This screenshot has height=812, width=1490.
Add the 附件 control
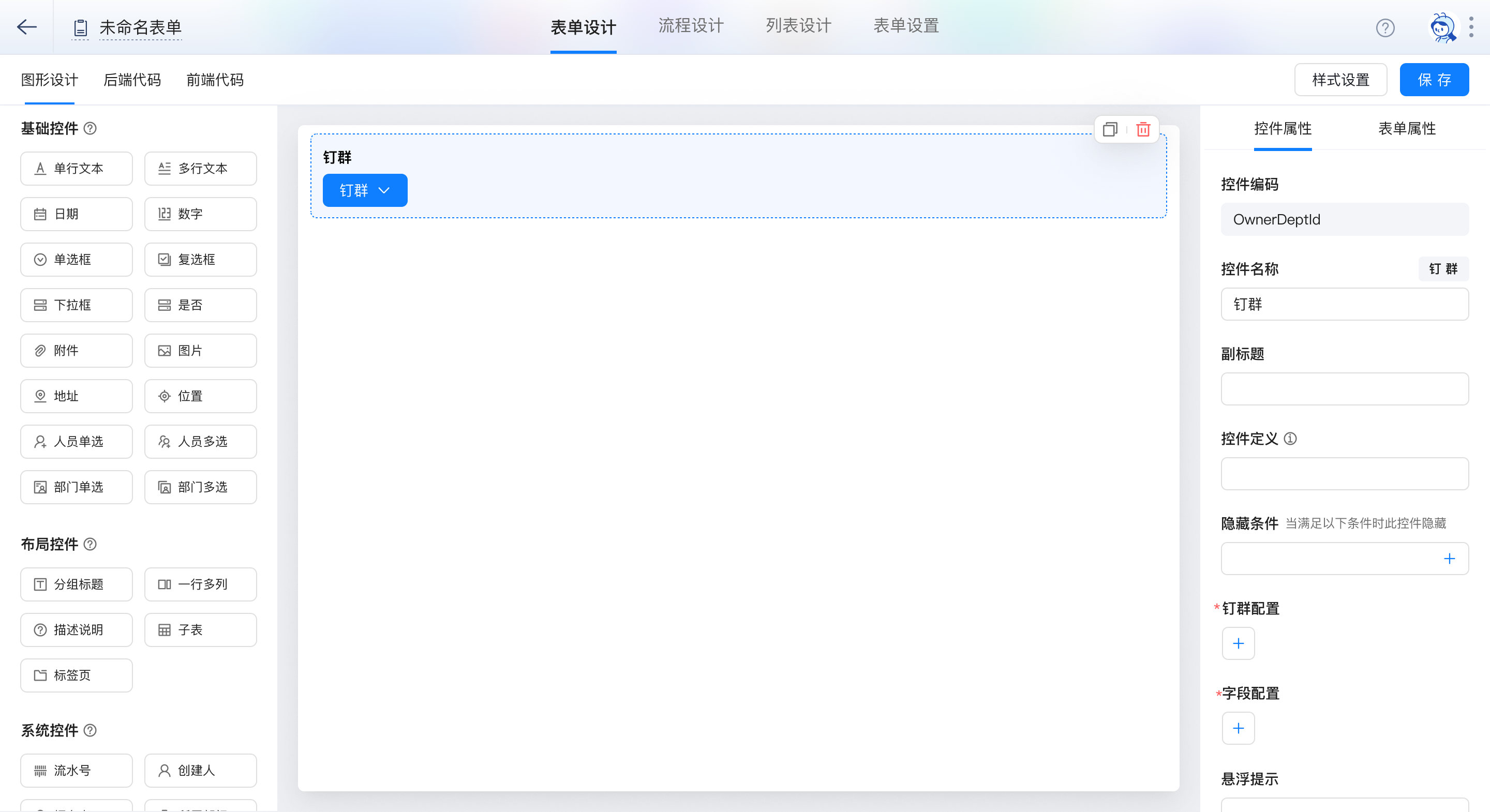click(x=77, y=351)
